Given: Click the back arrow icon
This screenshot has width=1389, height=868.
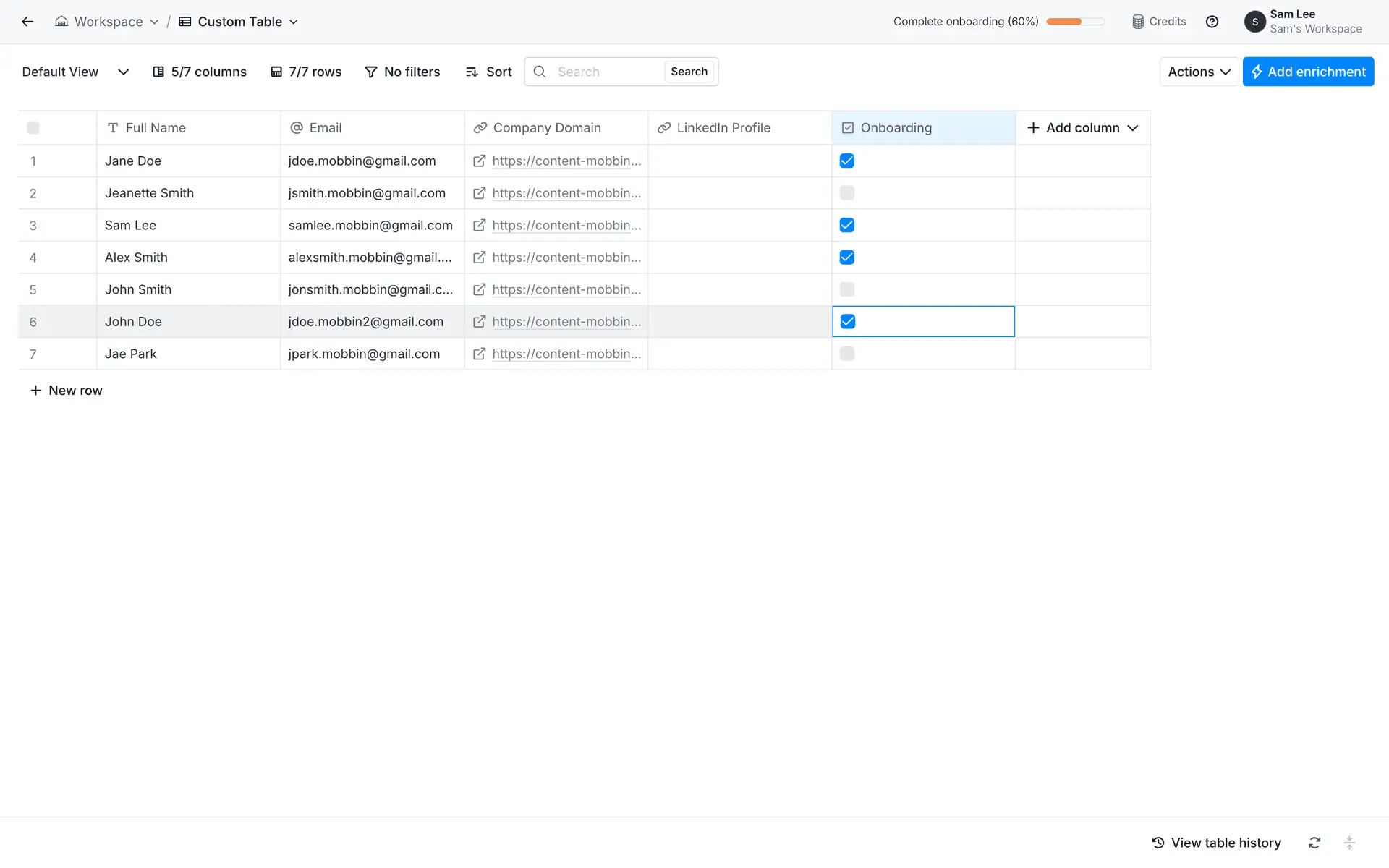Looking at the screenshot, I should click(27, 22).
